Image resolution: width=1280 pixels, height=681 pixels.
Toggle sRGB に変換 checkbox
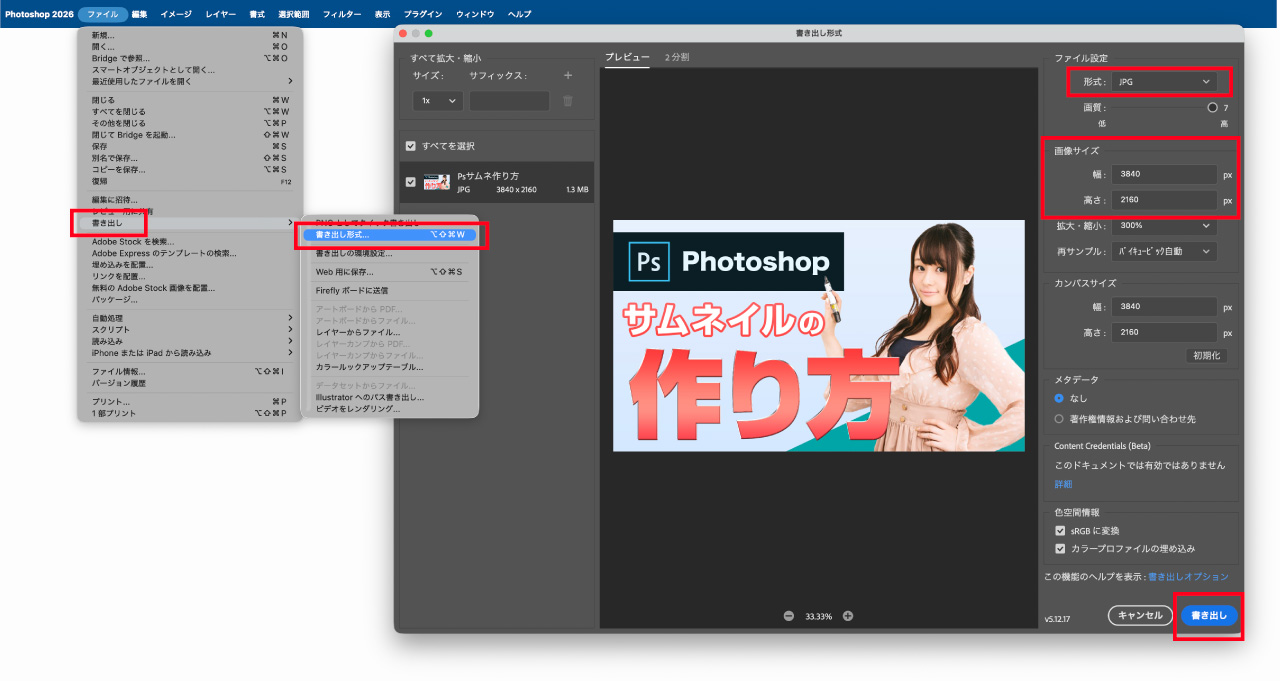pos(1060,531)
